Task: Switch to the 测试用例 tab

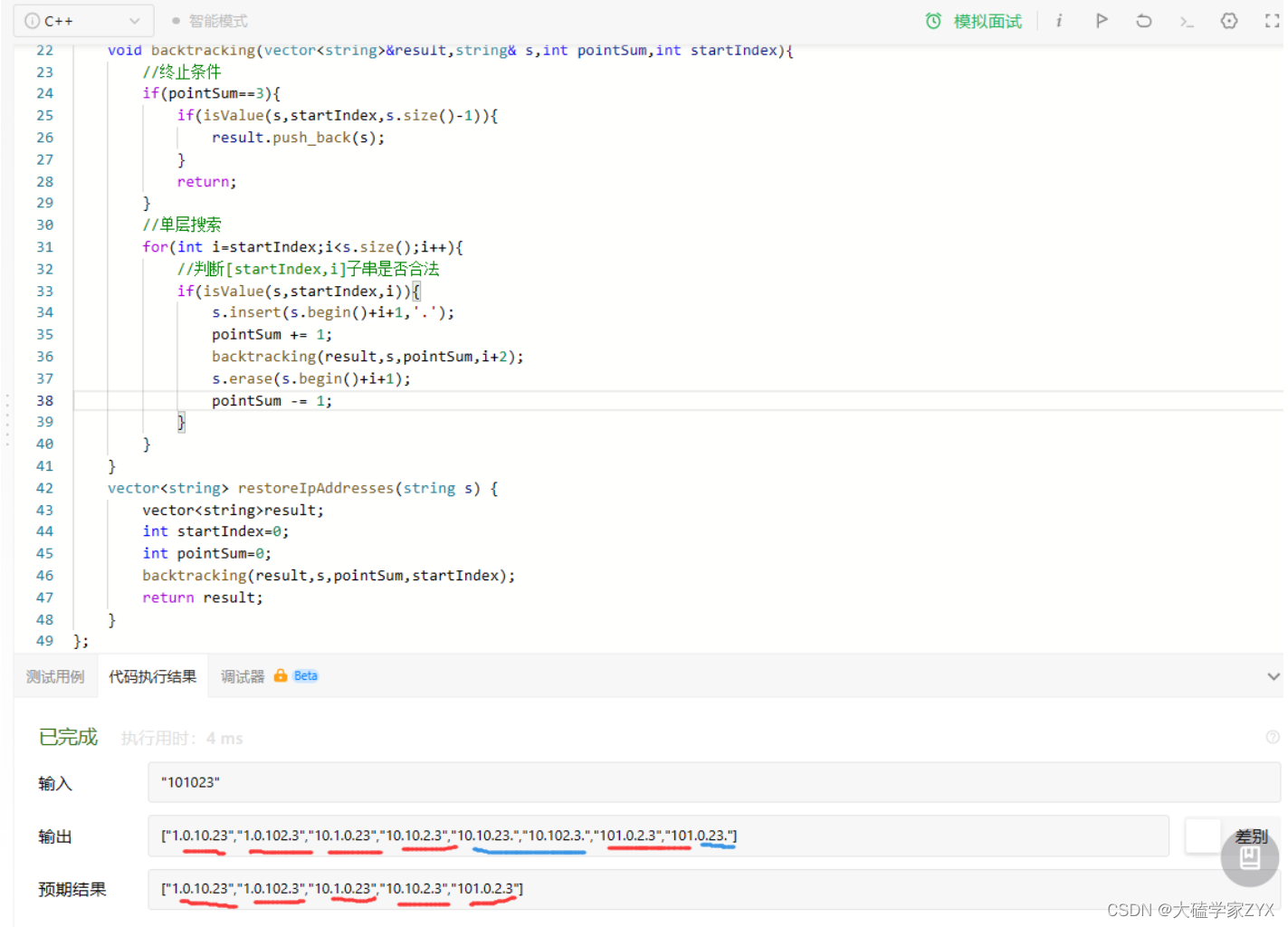Action: 55,676
